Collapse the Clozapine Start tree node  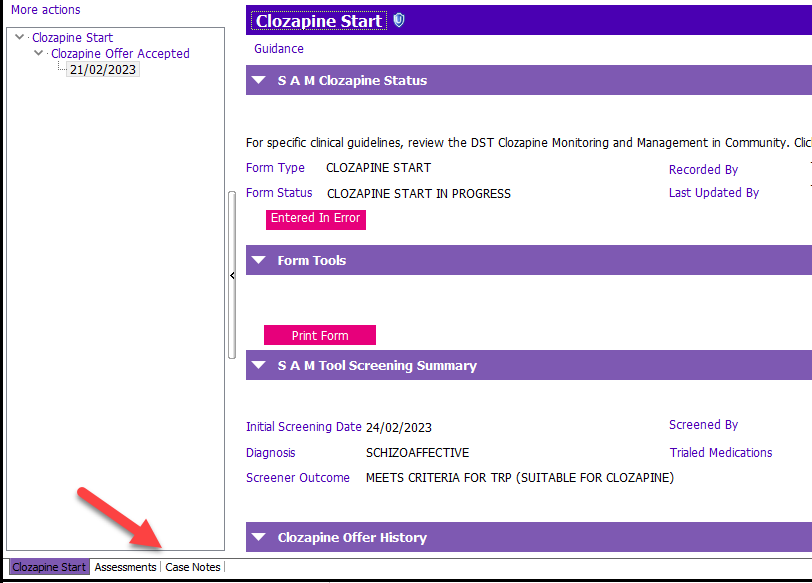(20, 37)
